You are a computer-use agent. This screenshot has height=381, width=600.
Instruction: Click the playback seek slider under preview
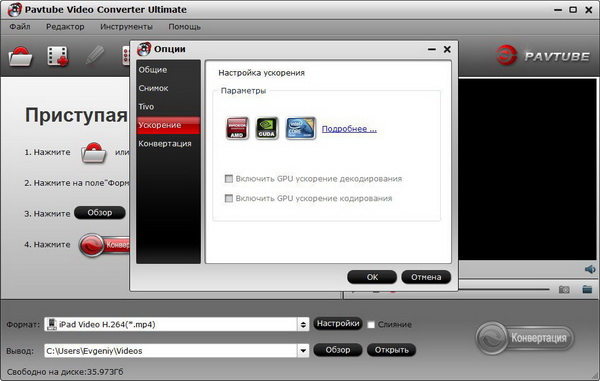pyautogui.click(x=503, y=290)
